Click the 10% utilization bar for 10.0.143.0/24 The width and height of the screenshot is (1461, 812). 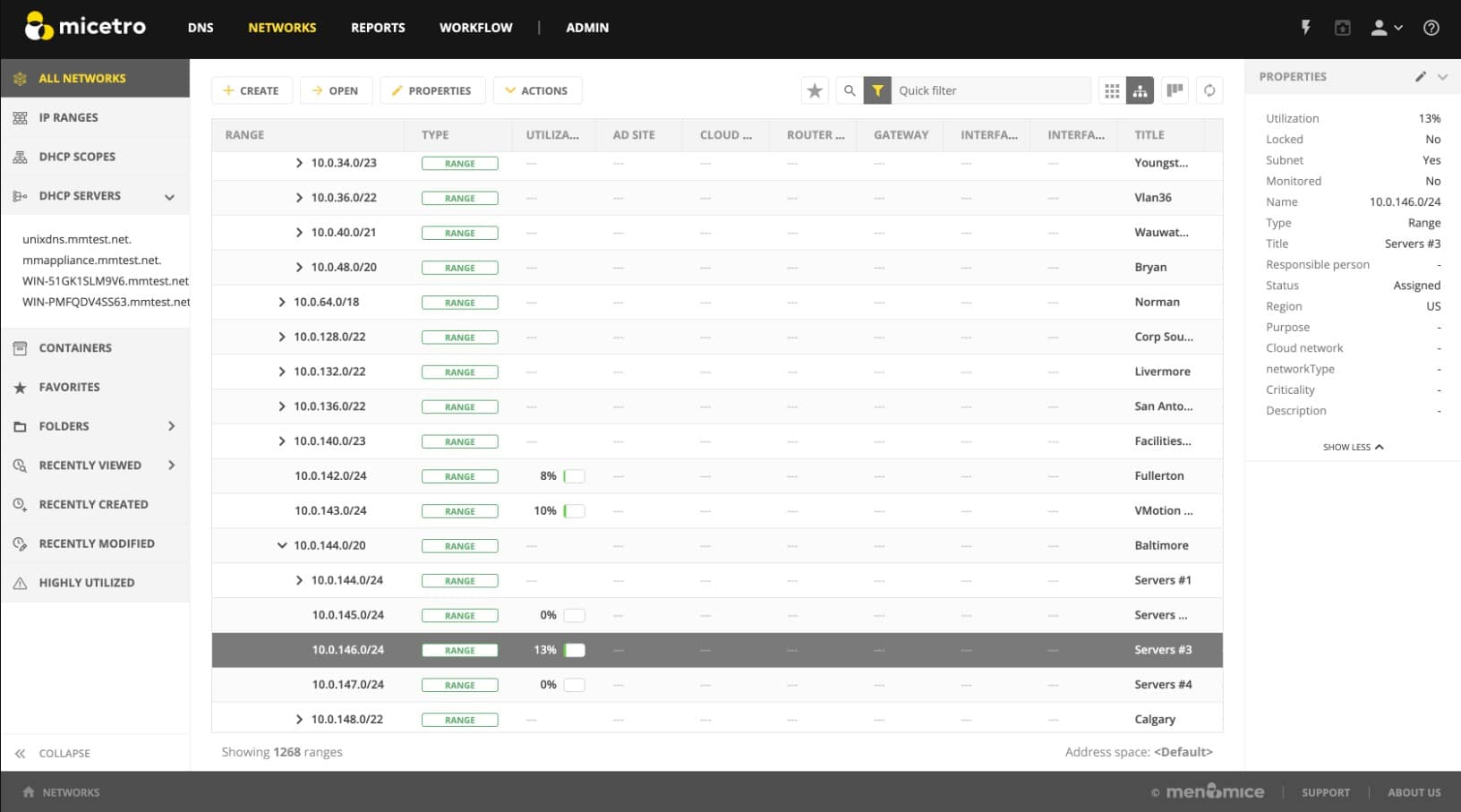(575, 511)
